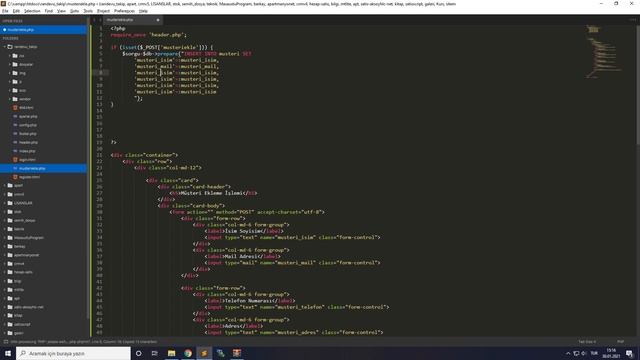Click the hesap-satis folder icon
Screen dimensions: 640x360
[x=10, y=272]
